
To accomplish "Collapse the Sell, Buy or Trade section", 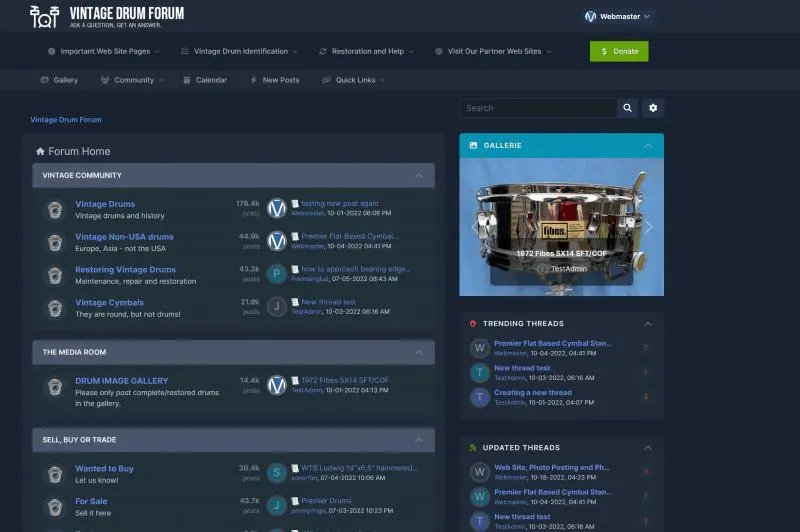I will point(419,440).
